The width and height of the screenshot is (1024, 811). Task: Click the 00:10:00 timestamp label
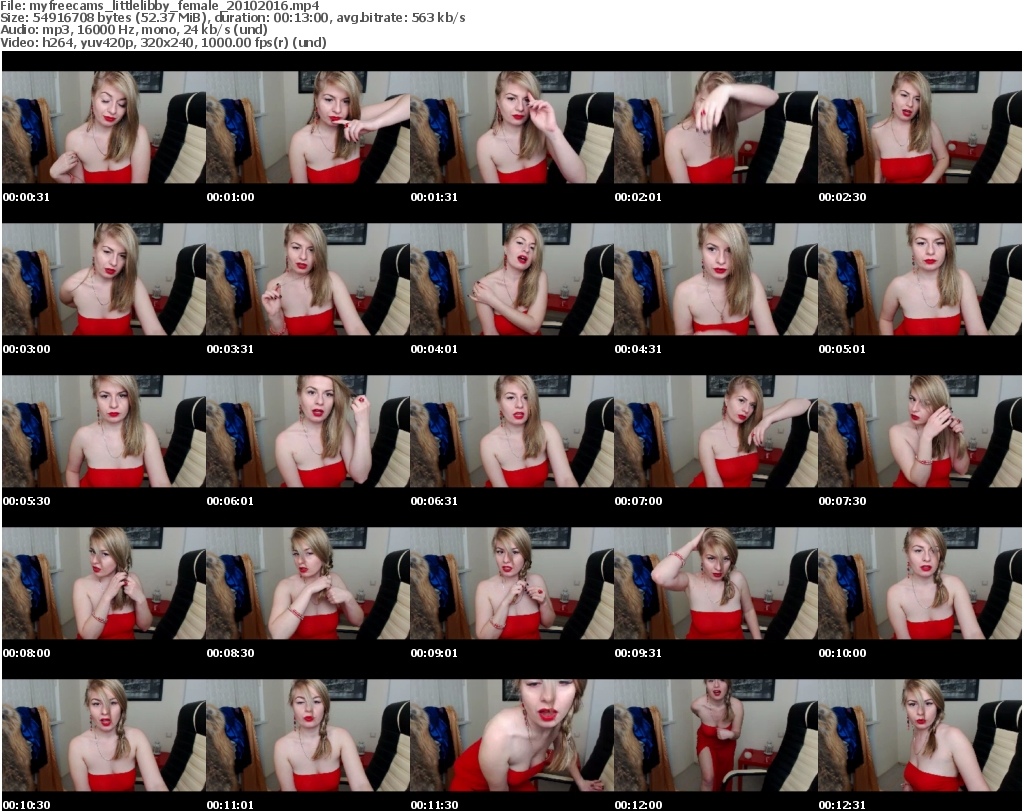click(842, 653)
